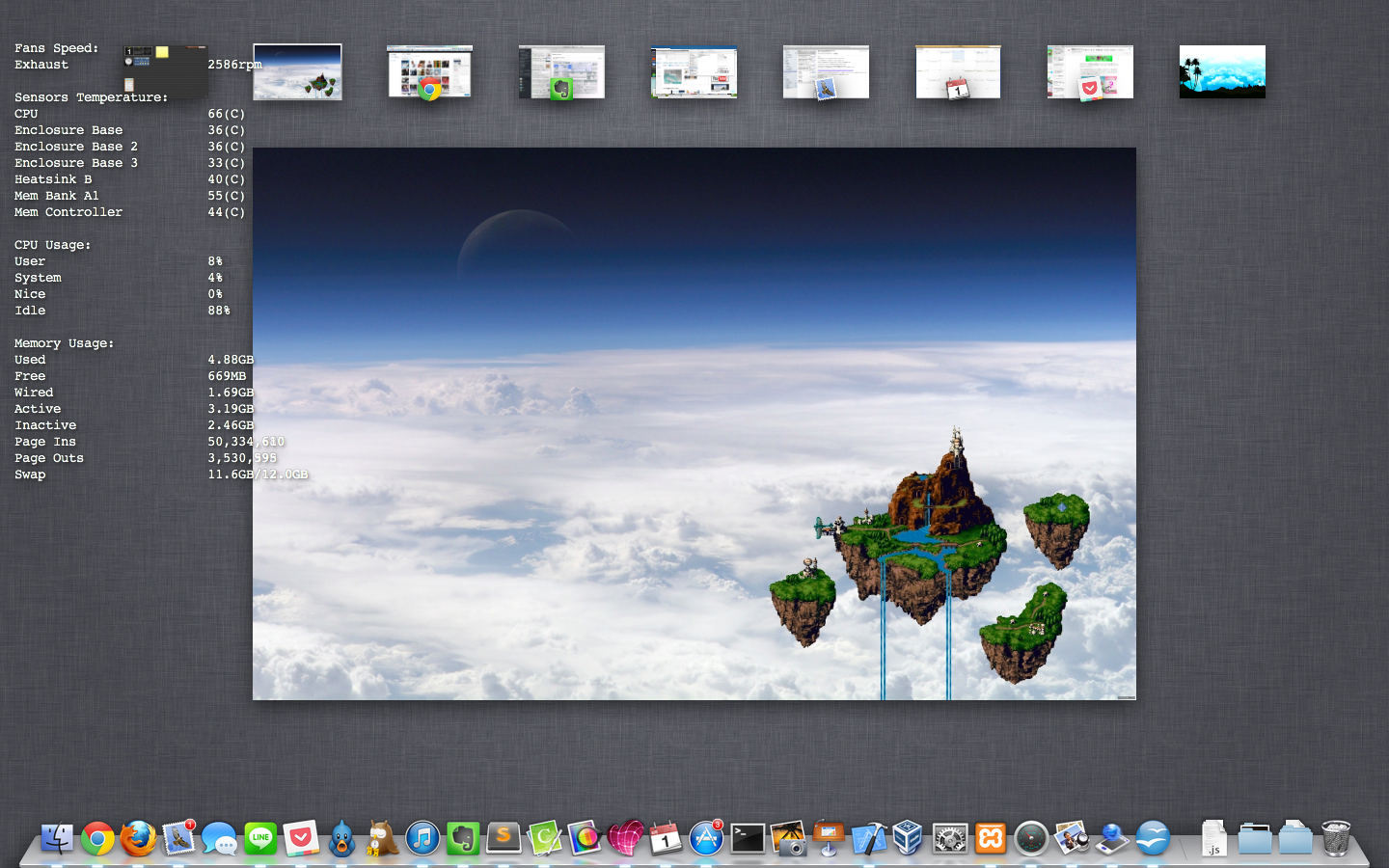
Task: Launch XAMPP orange icon
Action: coord(991,838)
